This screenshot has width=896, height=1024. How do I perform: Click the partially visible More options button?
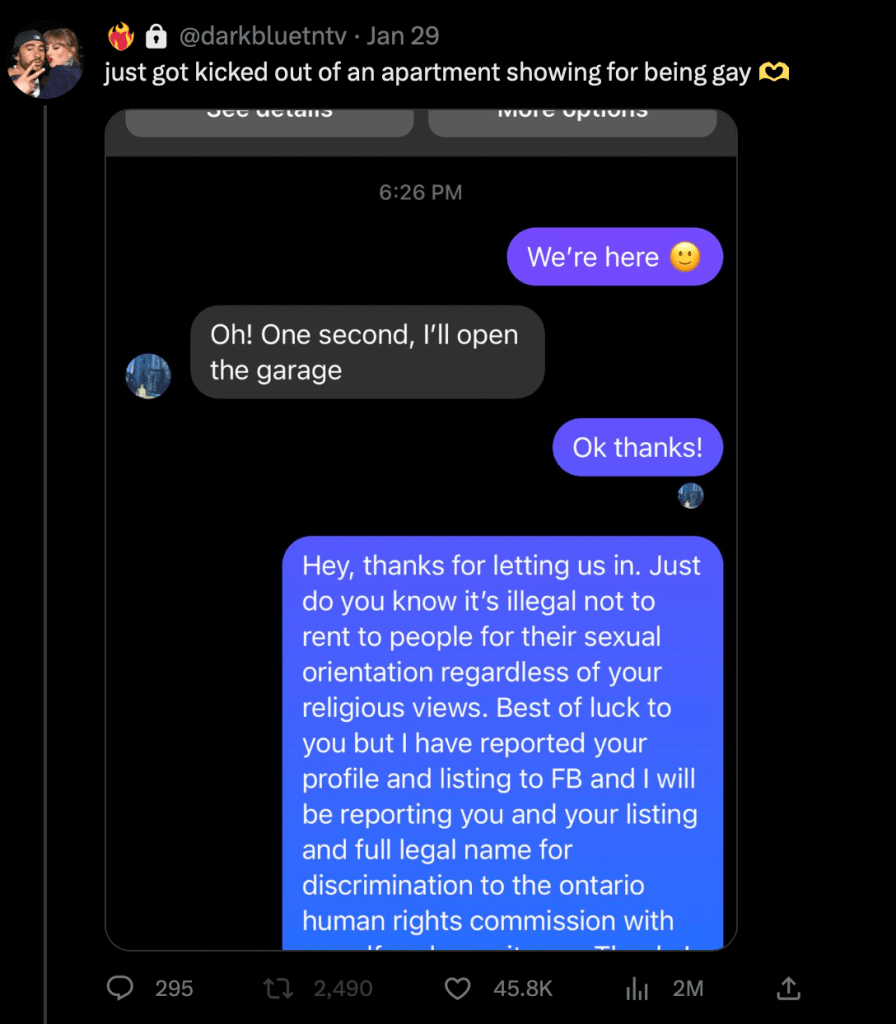coord(572,118)
